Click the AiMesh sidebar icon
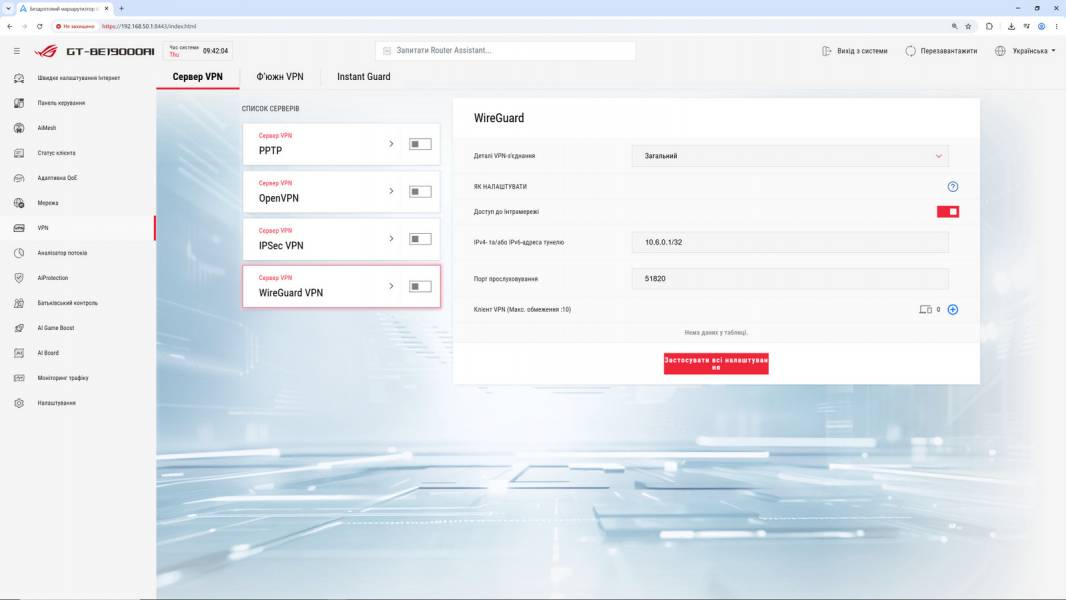1066x600 pixels. pos(19,128)
